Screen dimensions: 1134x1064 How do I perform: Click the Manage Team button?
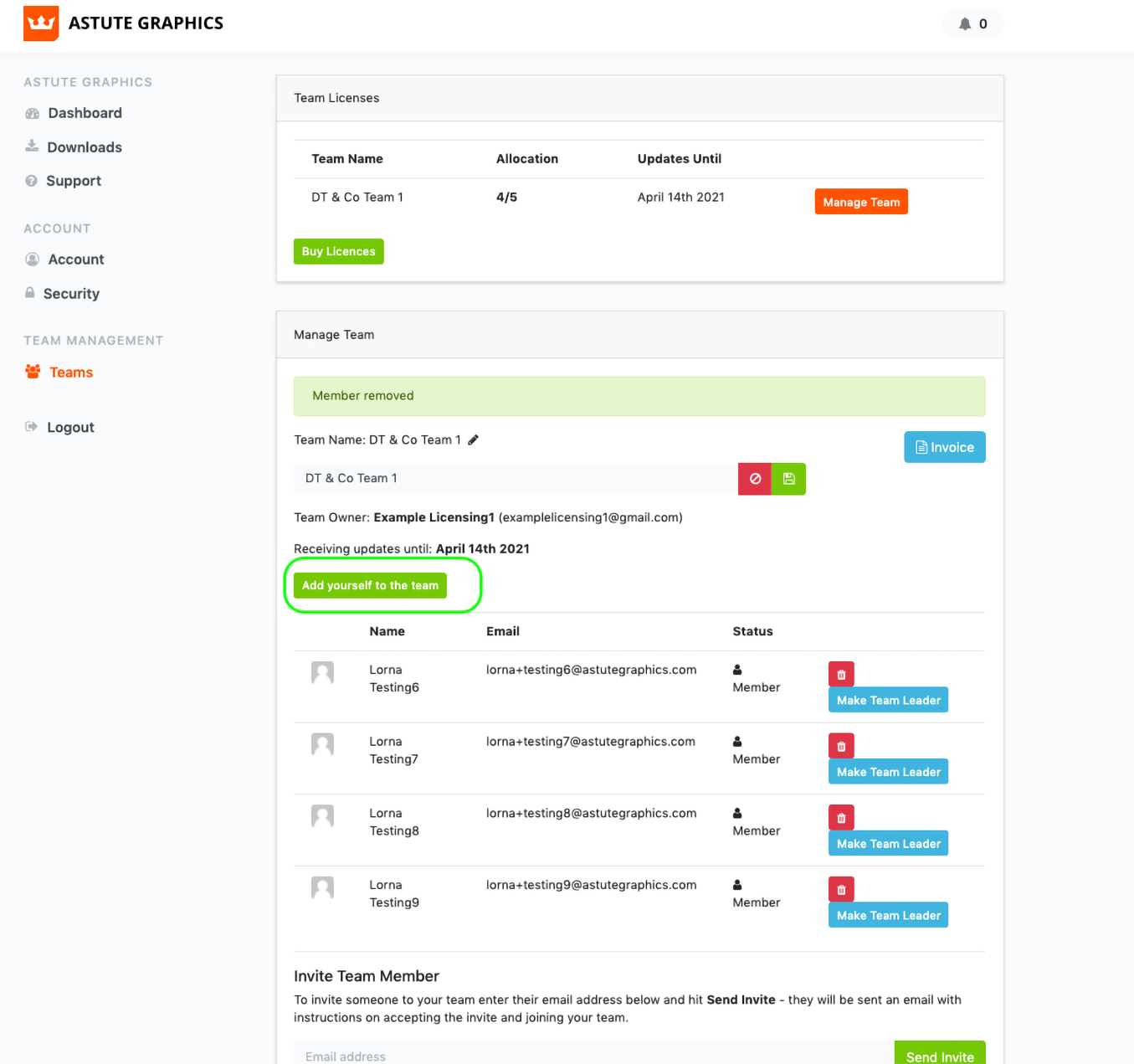click(x=861, y=202)
